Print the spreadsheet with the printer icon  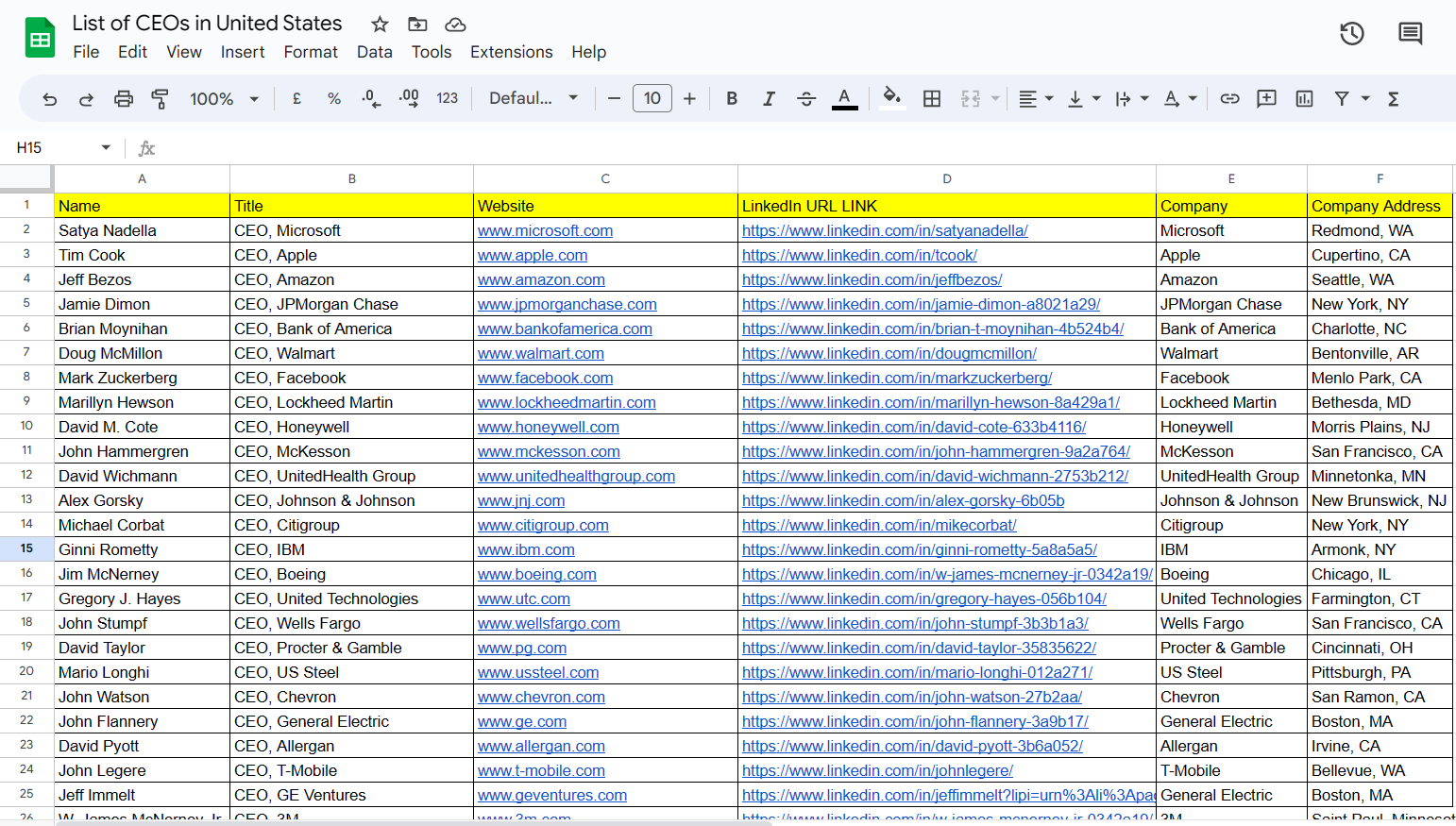(x=124, y=99)
